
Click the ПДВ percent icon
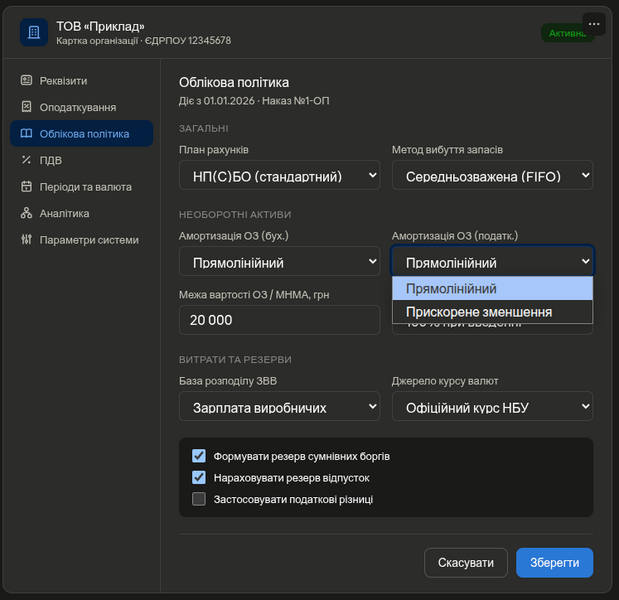click(x=26, y=160)
